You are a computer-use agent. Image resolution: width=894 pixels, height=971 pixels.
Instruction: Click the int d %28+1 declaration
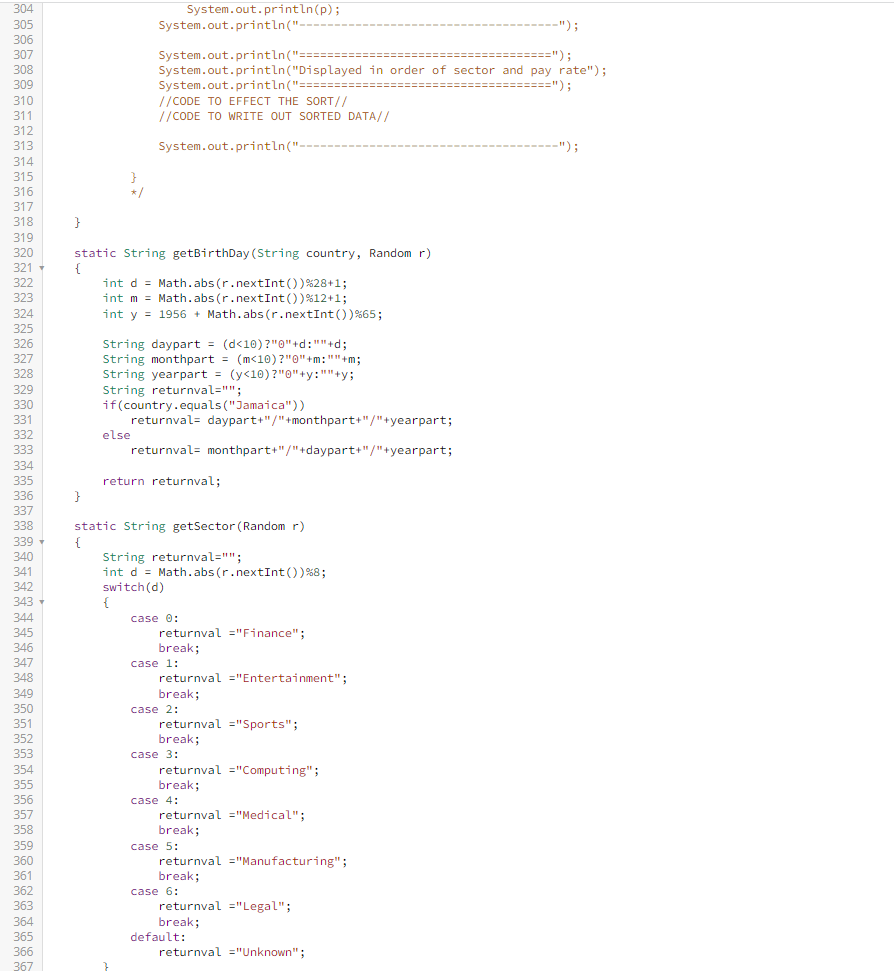coord(225,284)
